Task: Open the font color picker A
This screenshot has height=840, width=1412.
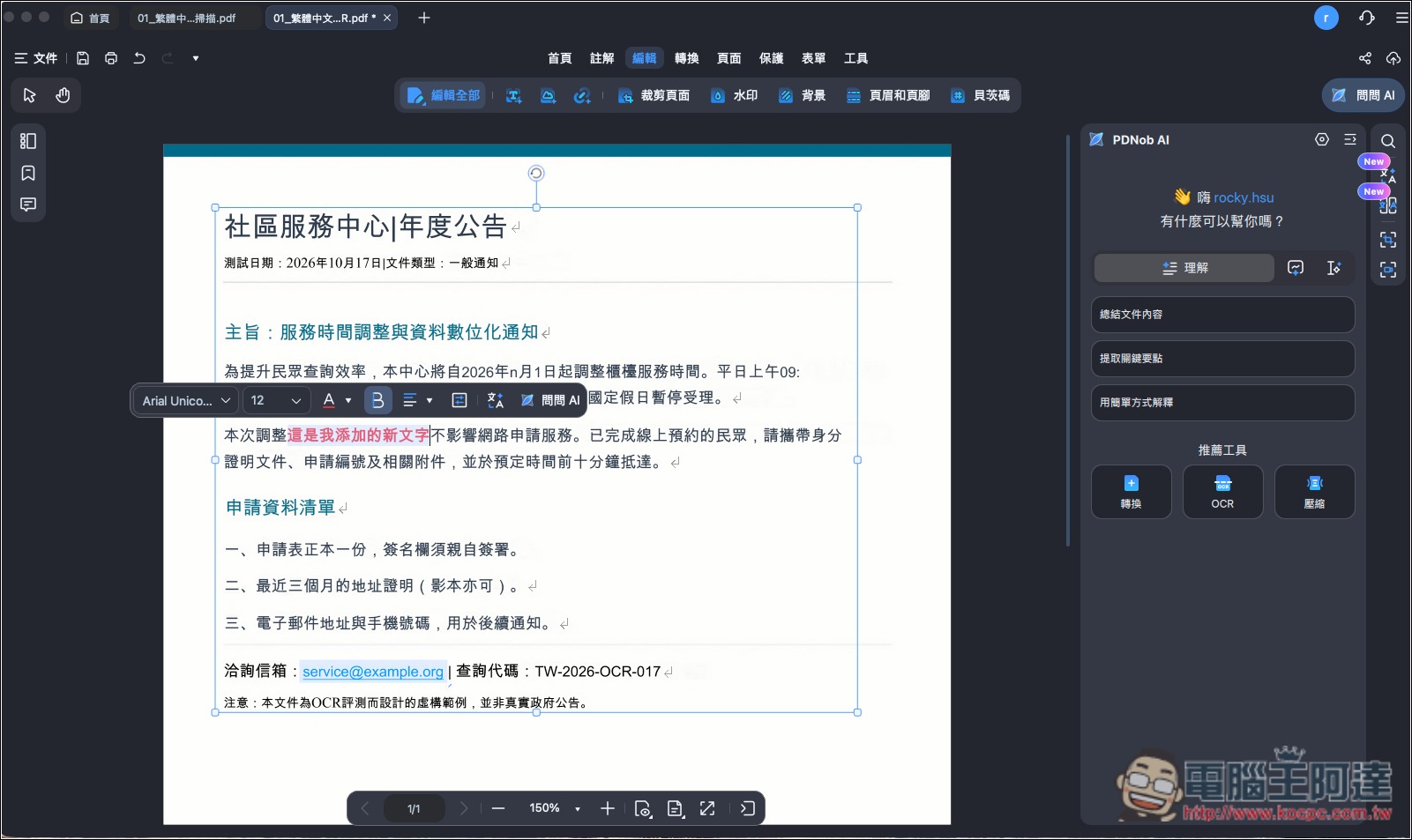Action: [x=329, y=400]
